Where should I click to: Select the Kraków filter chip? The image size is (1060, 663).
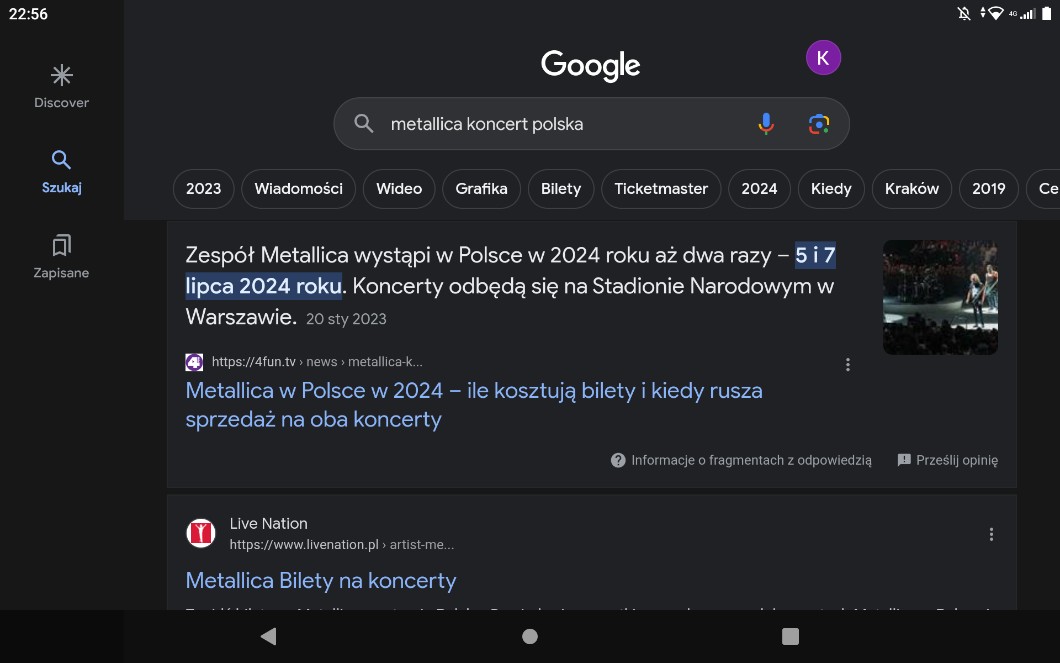pos(912,189)
